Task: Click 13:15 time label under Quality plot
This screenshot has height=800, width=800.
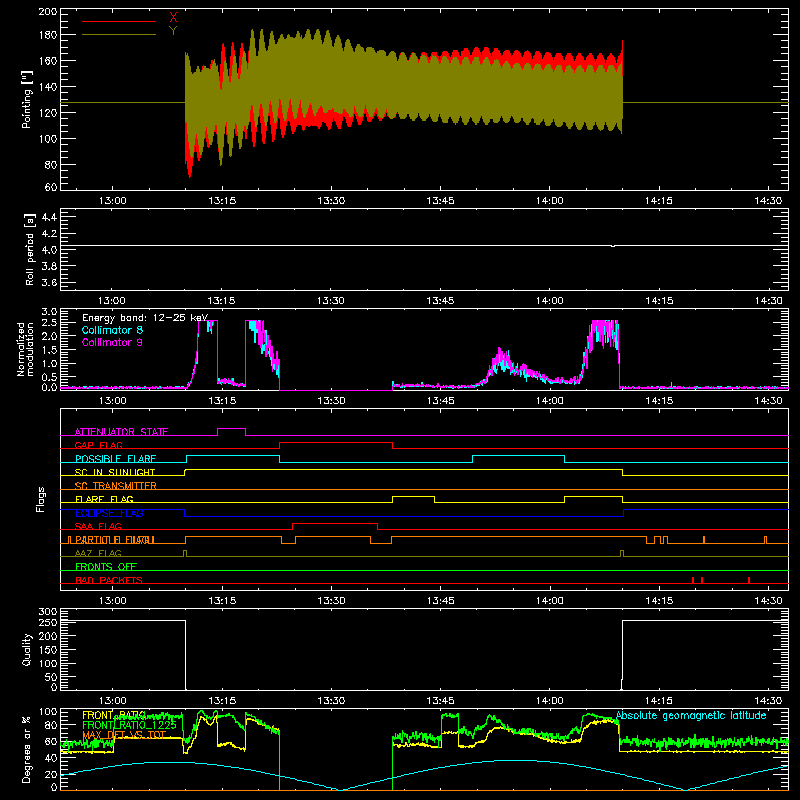Action: click(x=222, y=701)
